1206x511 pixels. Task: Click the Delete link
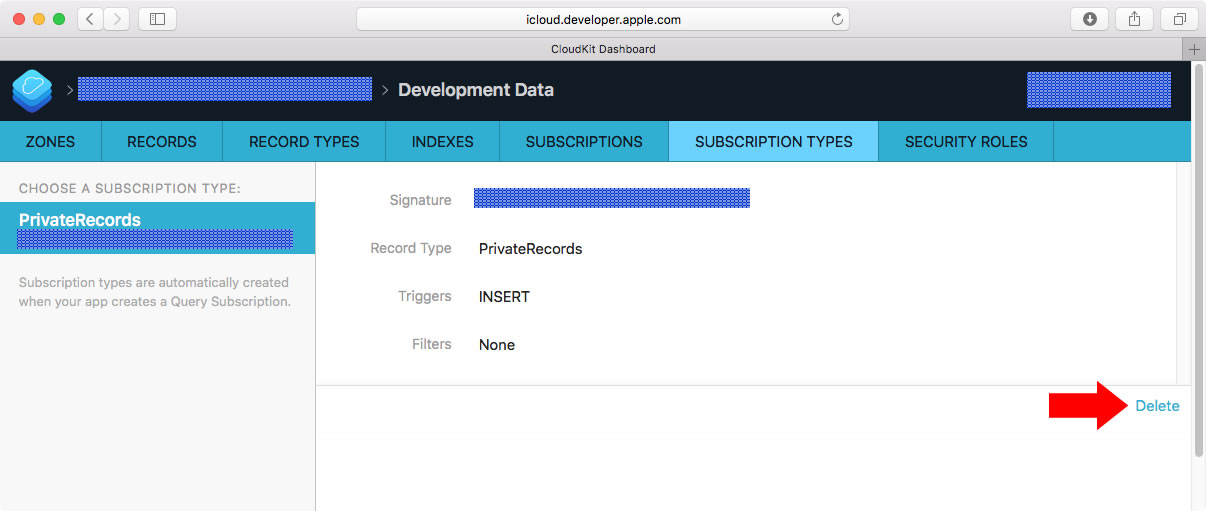coord(1157,406)
